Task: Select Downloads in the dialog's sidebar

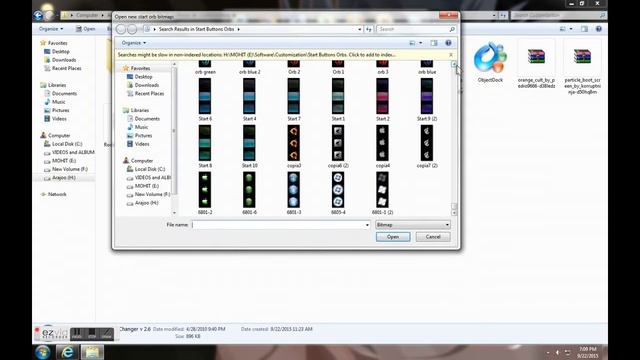Action: pos(147,85)
